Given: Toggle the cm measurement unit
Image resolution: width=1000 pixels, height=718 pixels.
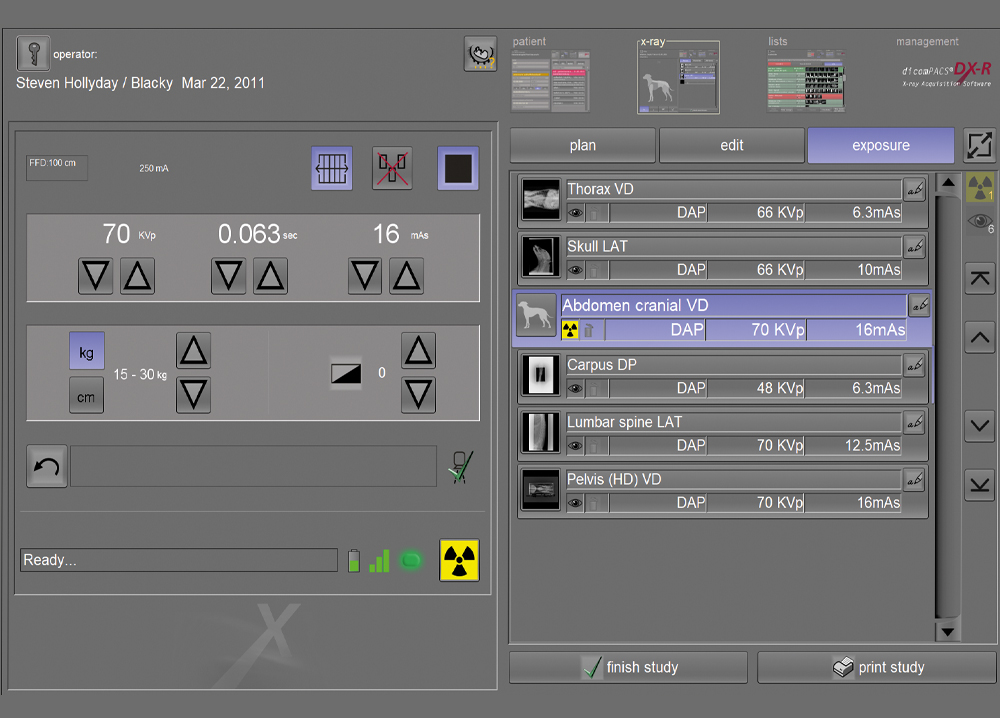Looking at the screenshot, I should coord(86,397).
